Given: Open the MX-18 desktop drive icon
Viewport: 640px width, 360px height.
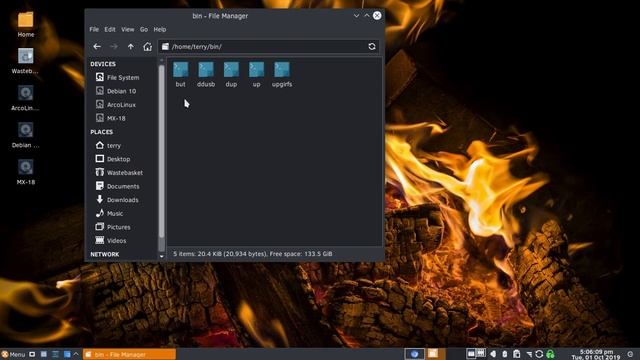Looking at the screenshot, I should click(x=25, y=172).
